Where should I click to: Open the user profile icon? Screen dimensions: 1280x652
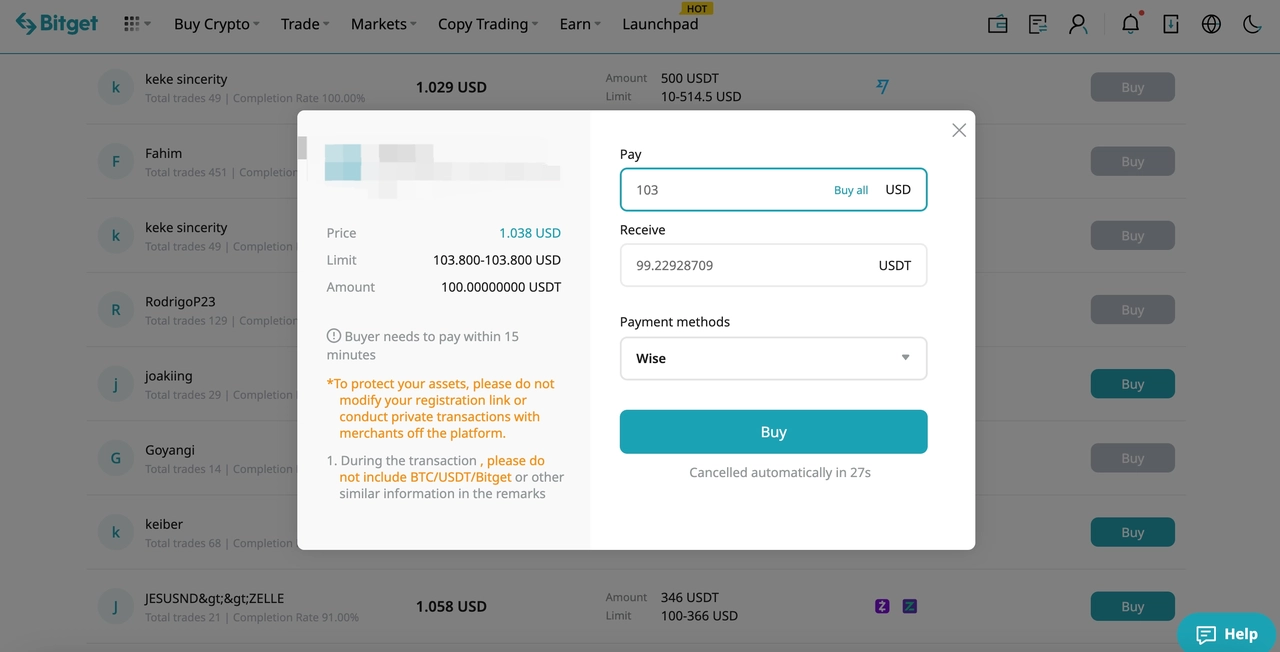[1078, 23]
